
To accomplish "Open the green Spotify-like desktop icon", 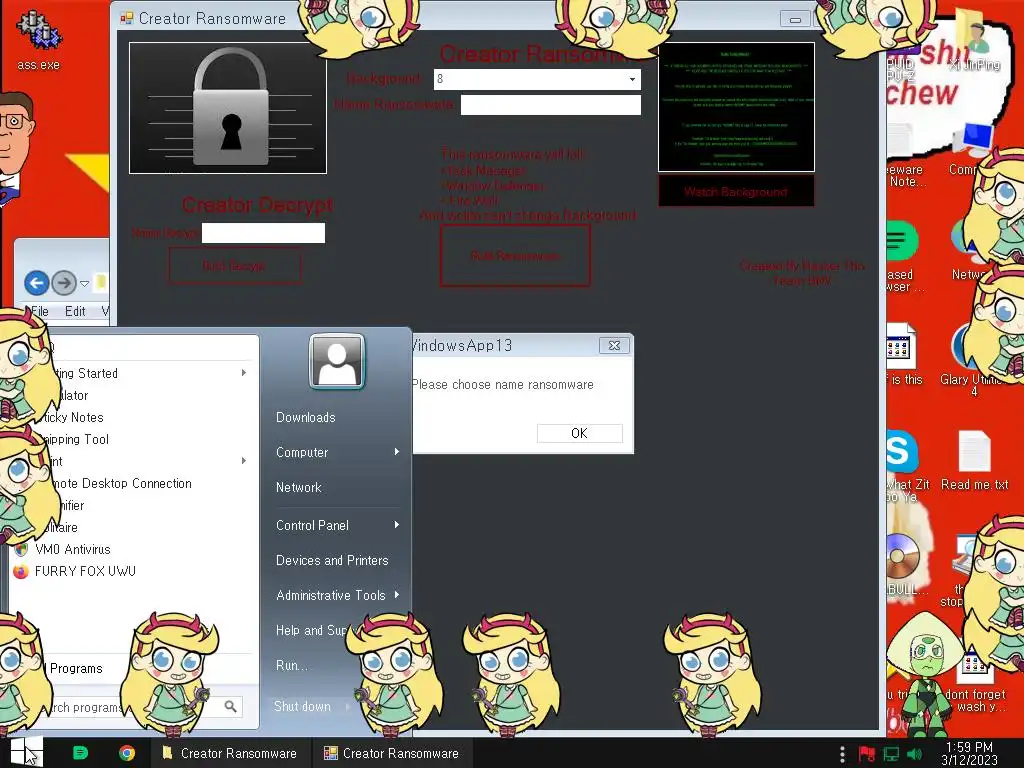I will click(x=903, y=240).
